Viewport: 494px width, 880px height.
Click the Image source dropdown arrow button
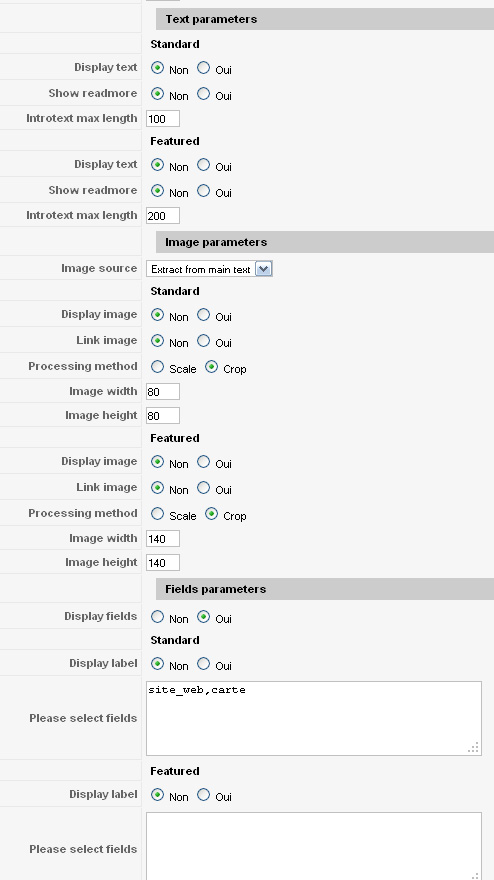click(x=263, y=269)
